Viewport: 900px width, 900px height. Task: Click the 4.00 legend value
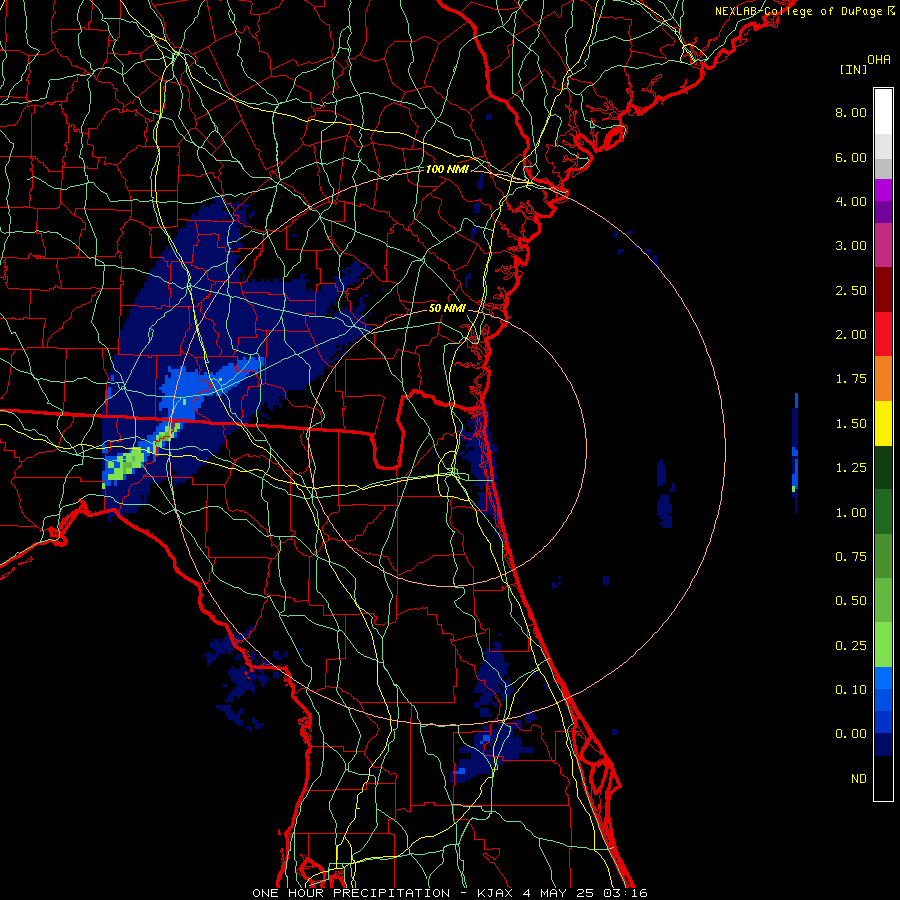[x=851, y=201]
